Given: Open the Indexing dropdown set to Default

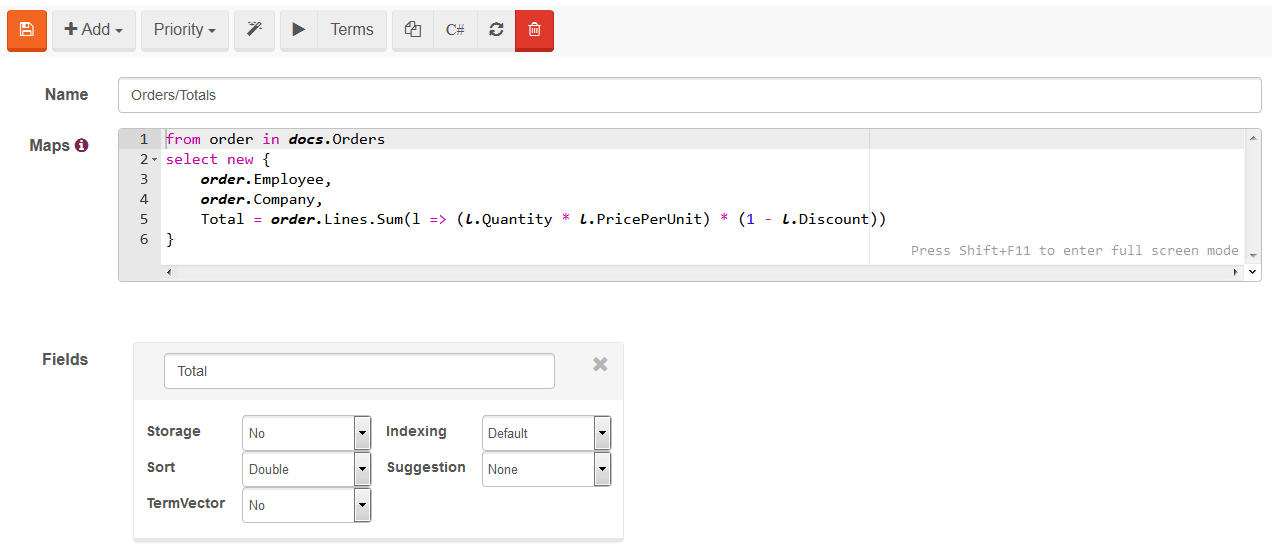Looking at the screenshot, I should [x=546, y=433].
